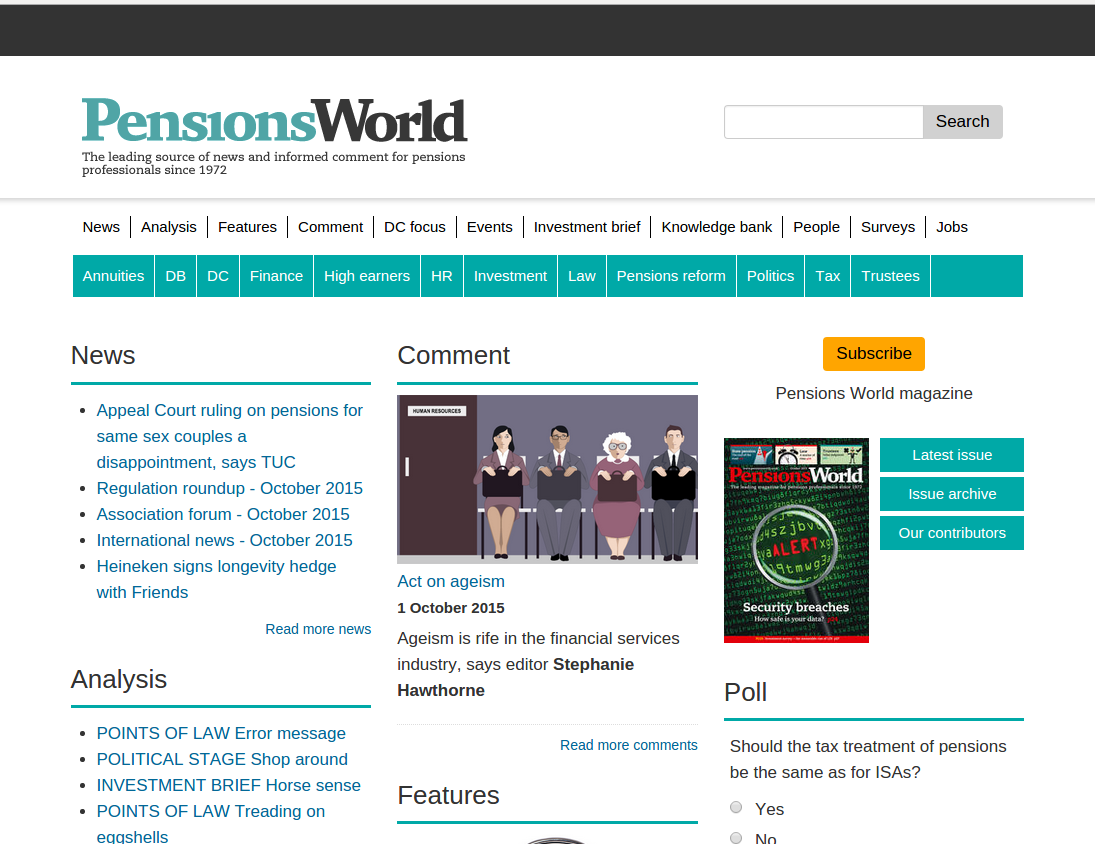
Task: Open the Events menu item
Action: [490, 227]
